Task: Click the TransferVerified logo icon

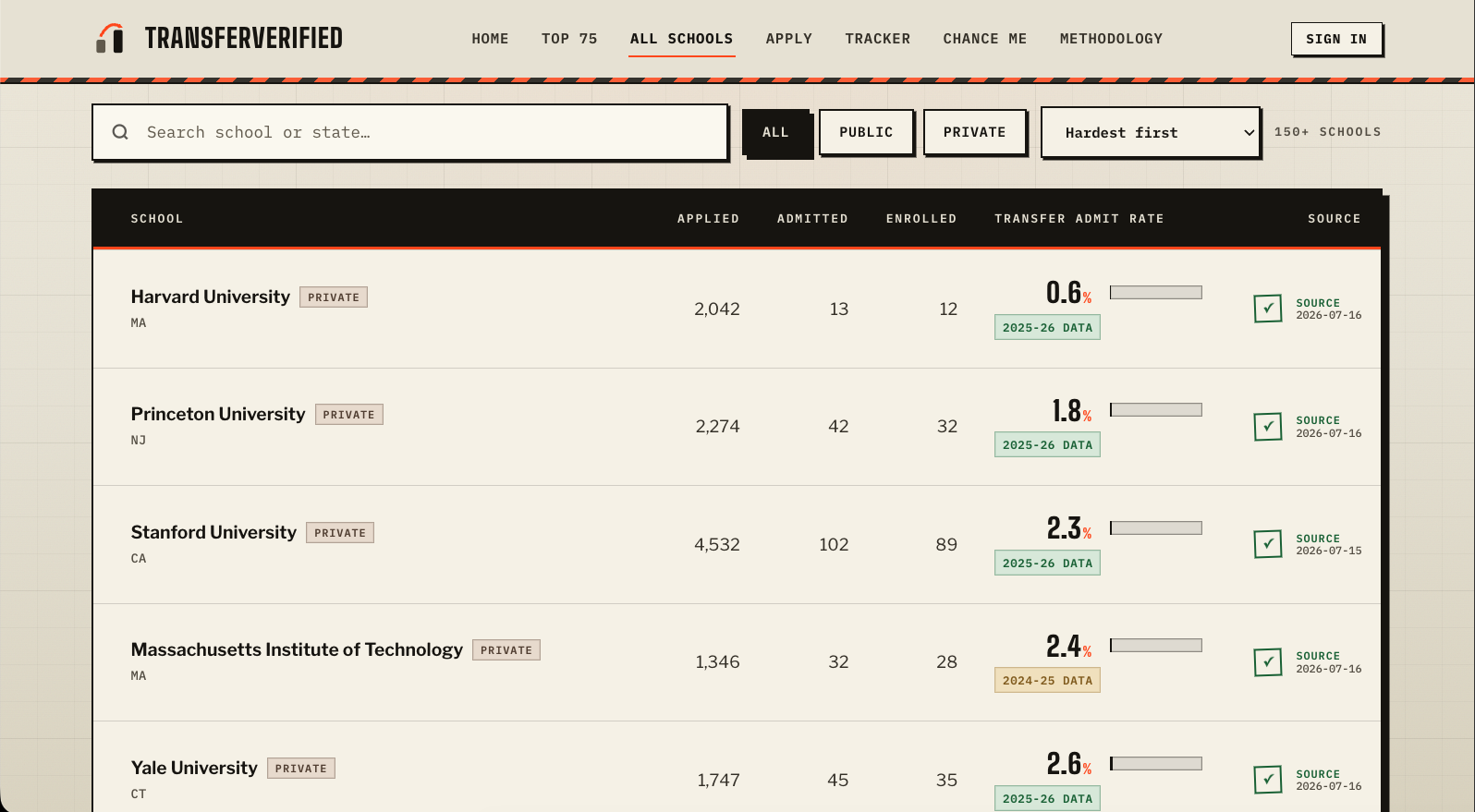Action: tap(110, 38)
